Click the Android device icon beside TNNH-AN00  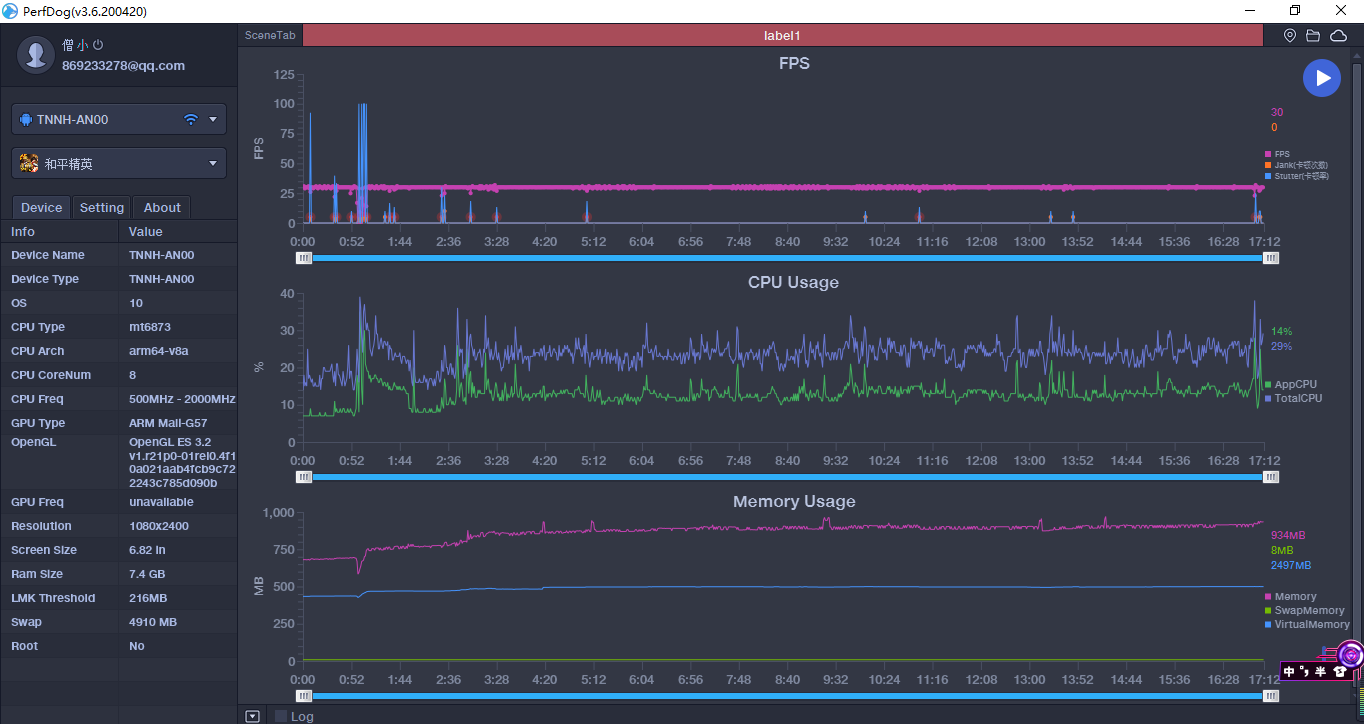[26, 119]
